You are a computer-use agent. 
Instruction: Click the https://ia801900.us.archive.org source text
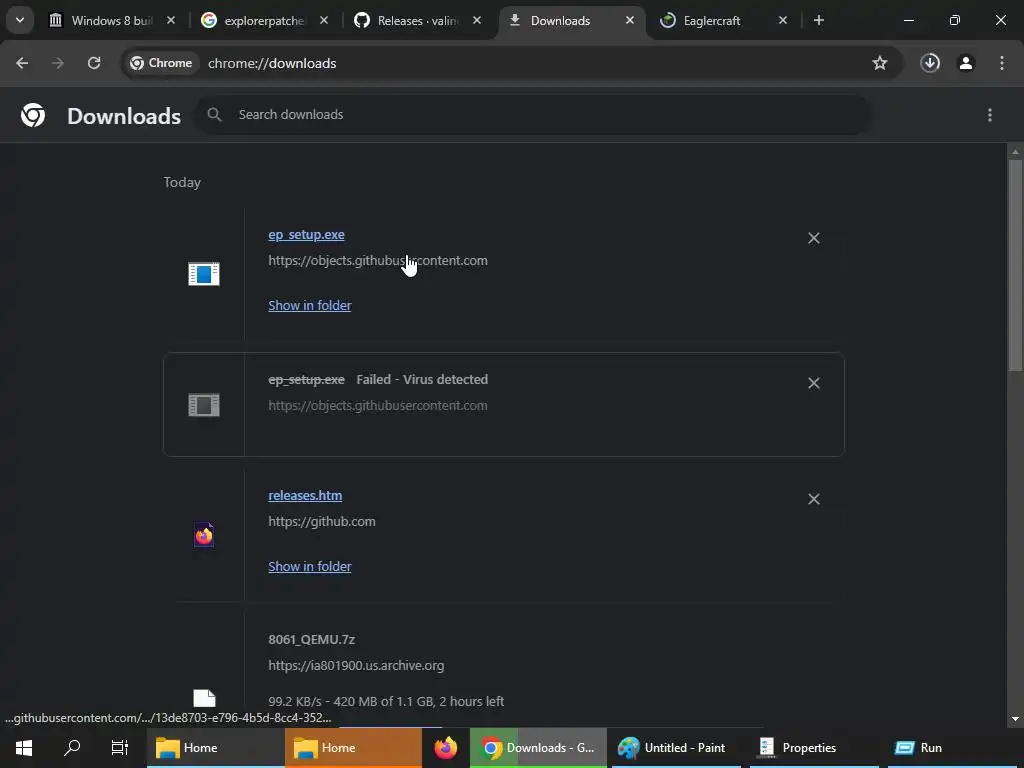coord(356,665)
